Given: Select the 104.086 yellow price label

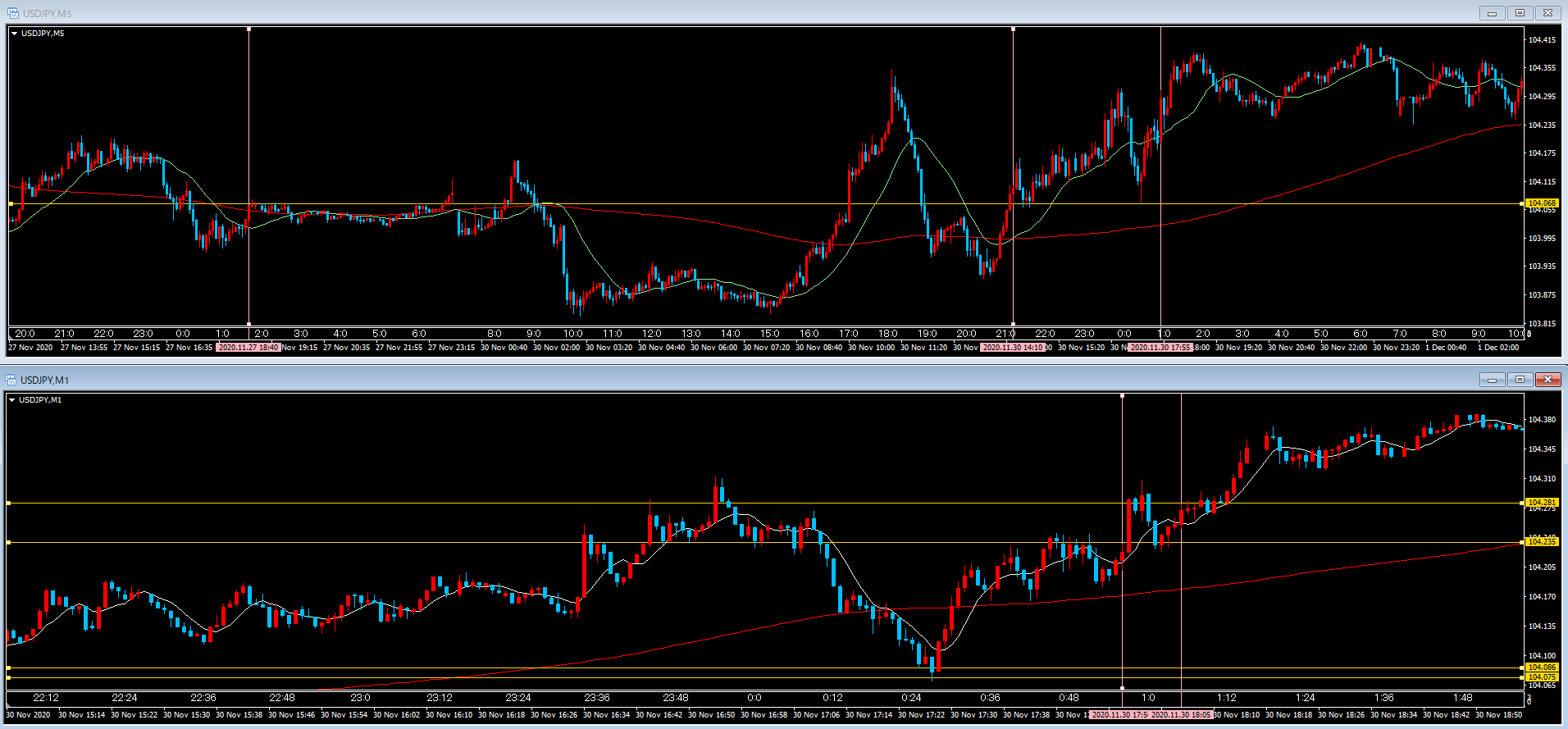Looking at the screenshot, I should tap(1542, 667).
